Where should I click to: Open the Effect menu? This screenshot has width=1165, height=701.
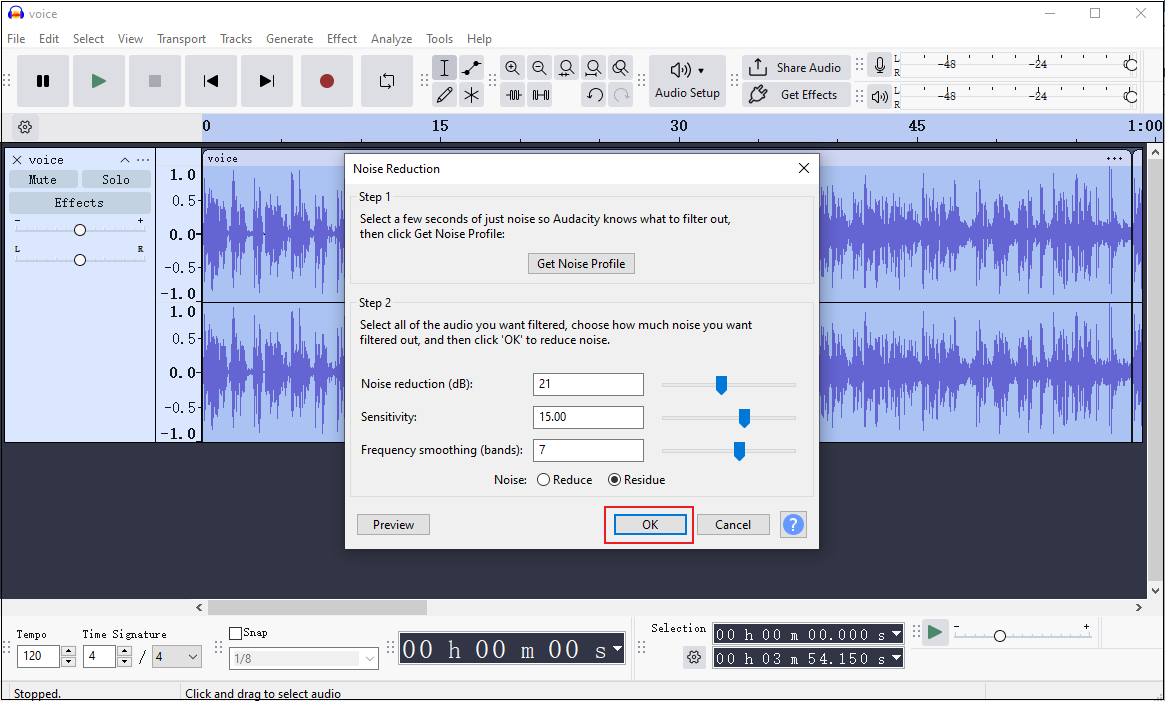[342, 38]
